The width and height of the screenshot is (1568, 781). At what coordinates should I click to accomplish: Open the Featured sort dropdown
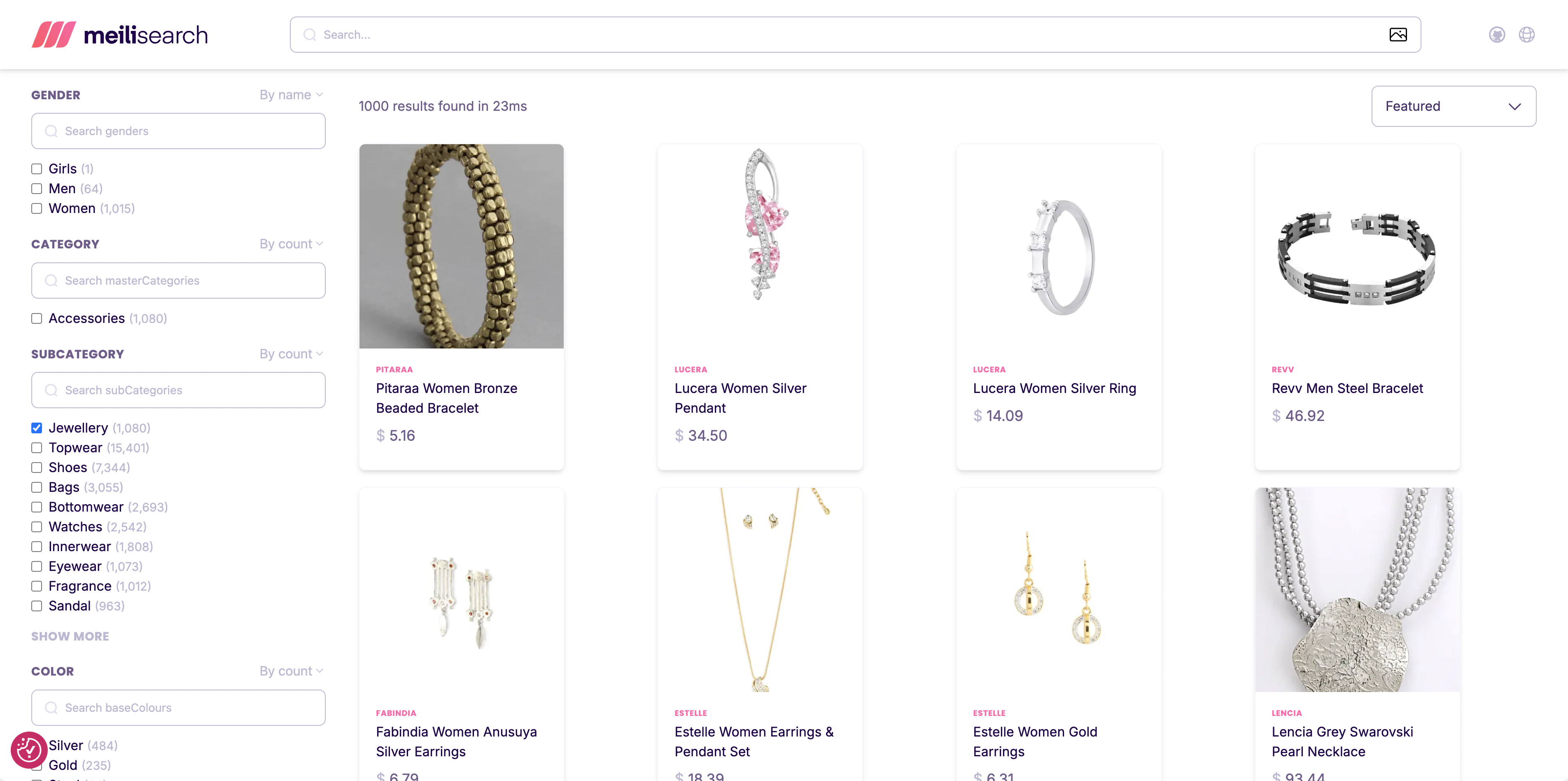(x=1454, y=106)
